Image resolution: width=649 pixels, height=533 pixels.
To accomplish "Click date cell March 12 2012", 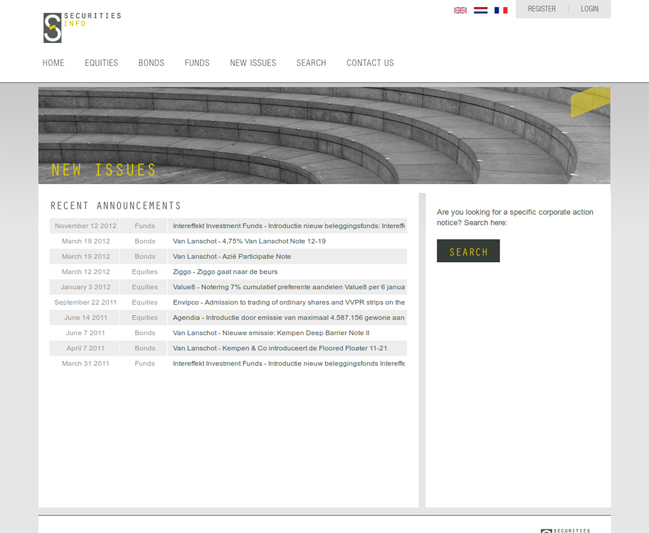I will (x=86, y=272).
